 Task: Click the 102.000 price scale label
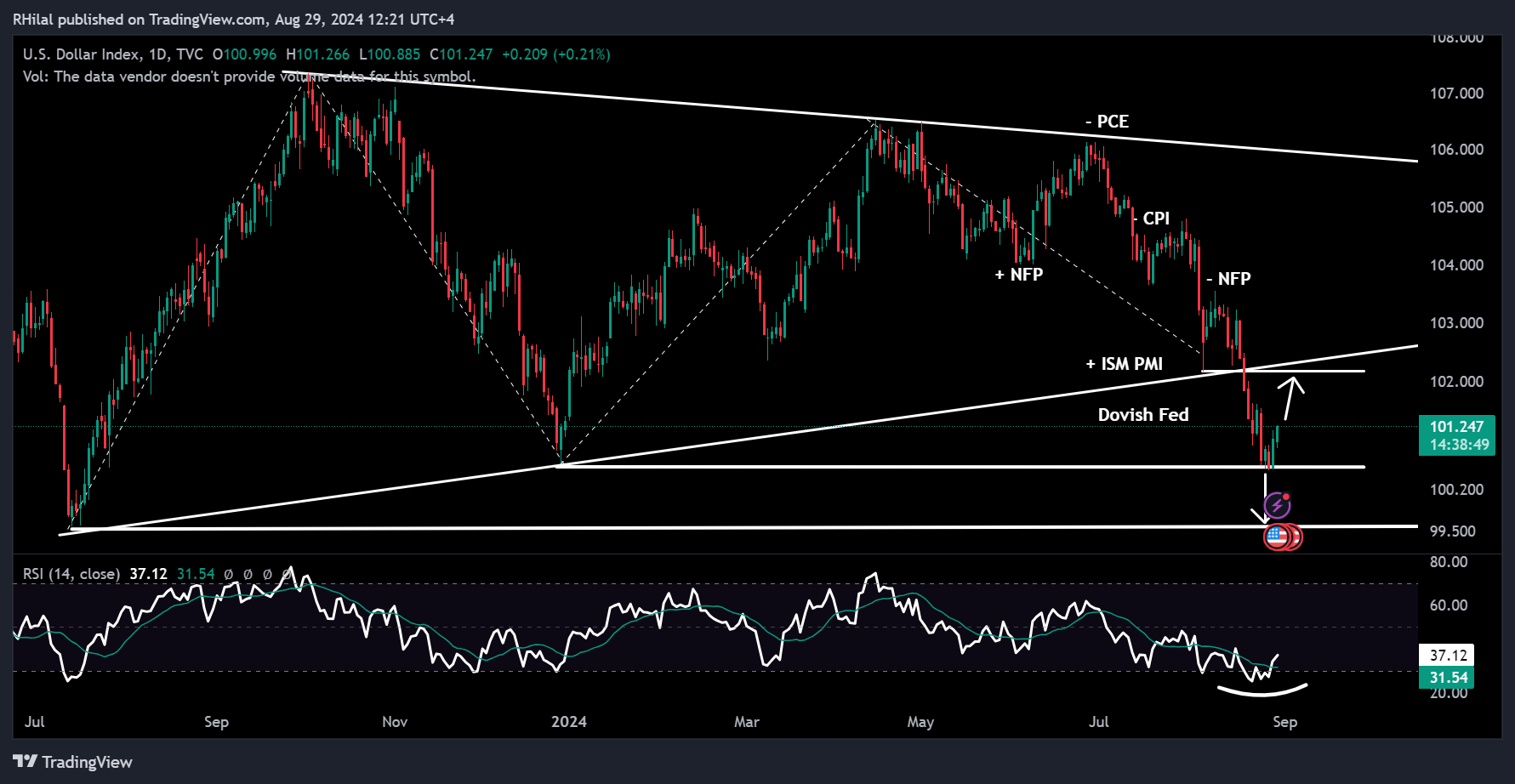(x=1457, y=382)
